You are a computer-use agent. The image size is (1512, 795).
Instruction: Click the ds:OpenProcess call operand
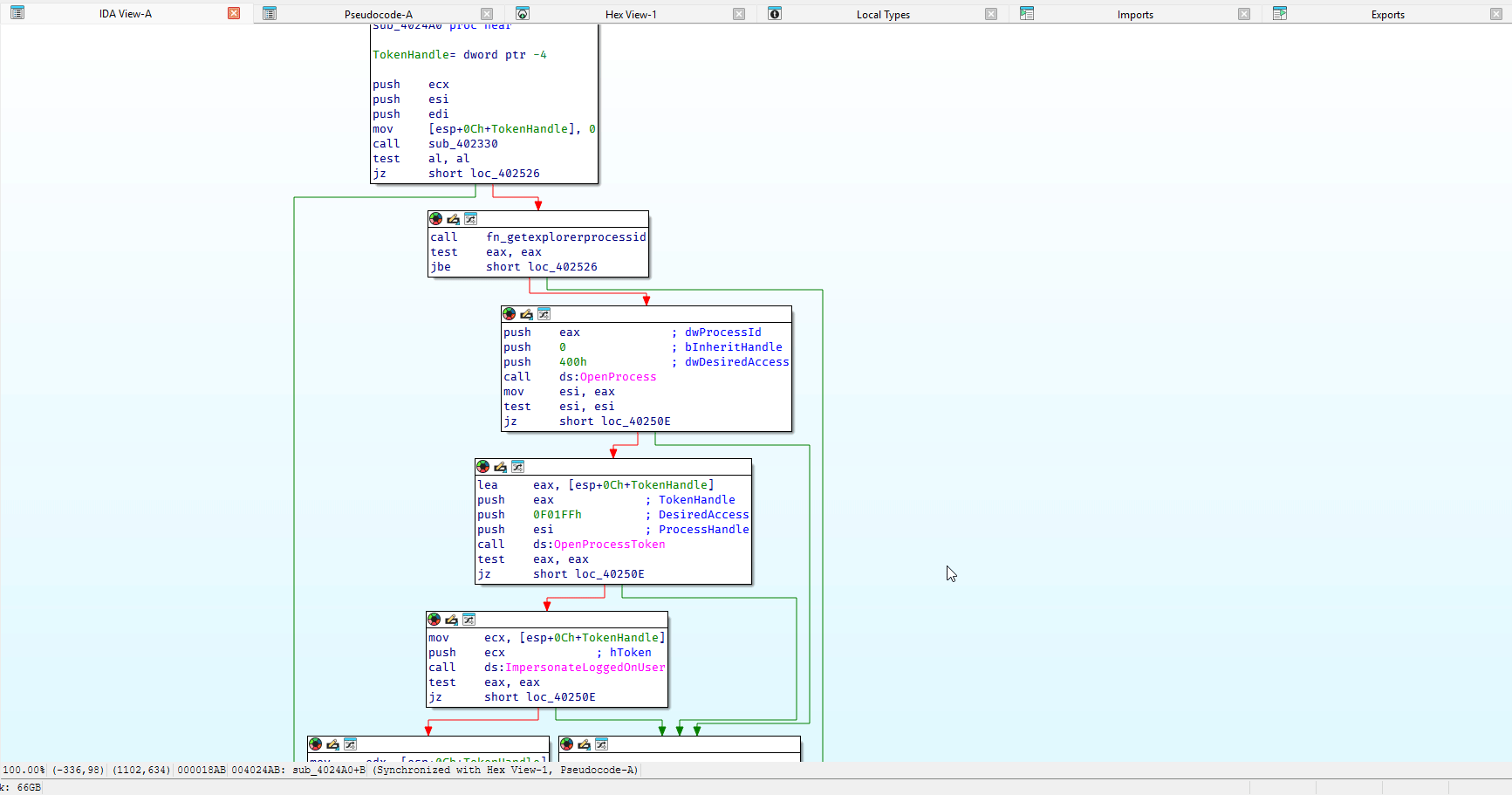click(x=608, y=377)
